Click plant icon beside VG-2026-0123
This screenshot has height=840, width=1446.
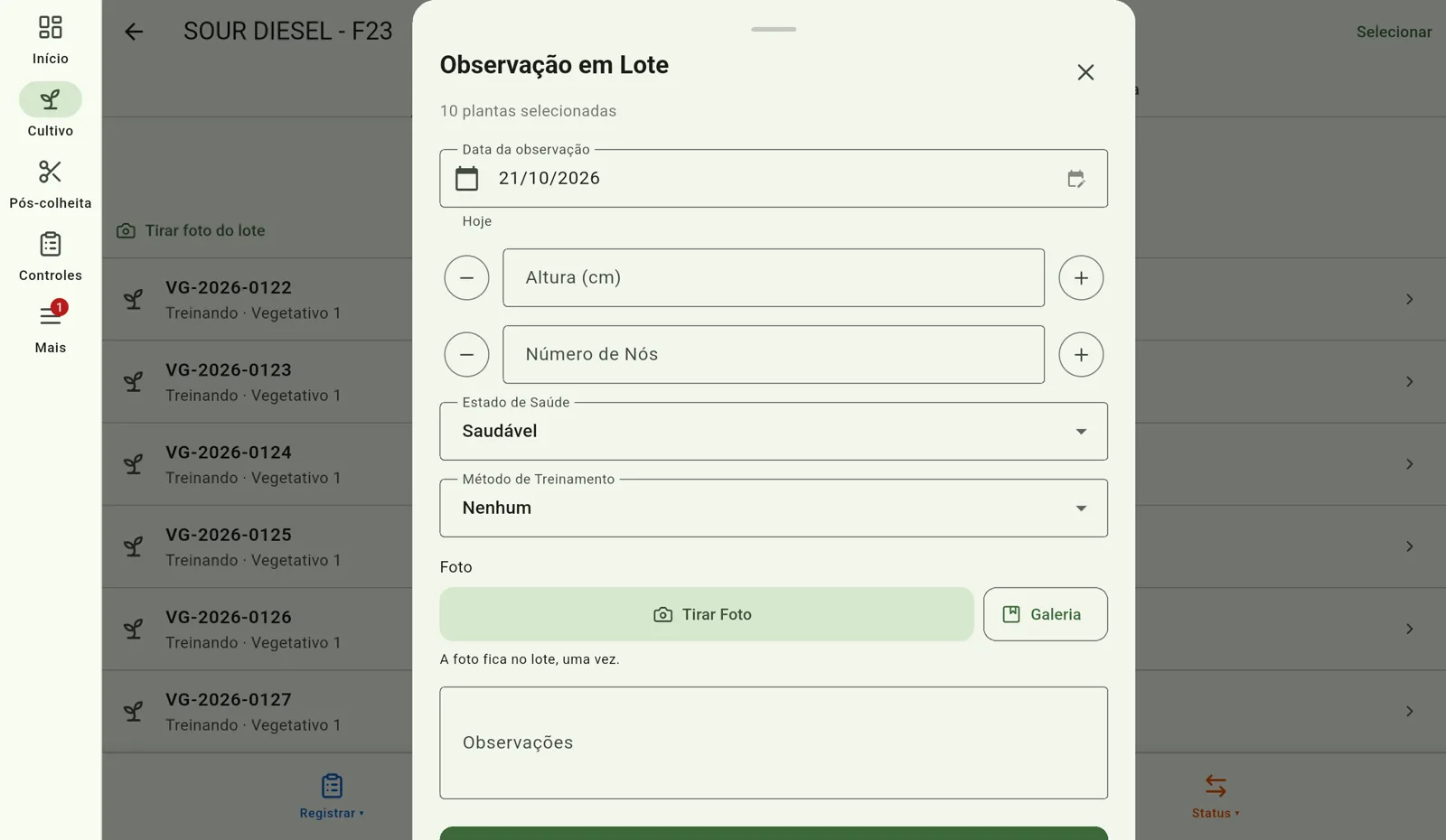134,381
